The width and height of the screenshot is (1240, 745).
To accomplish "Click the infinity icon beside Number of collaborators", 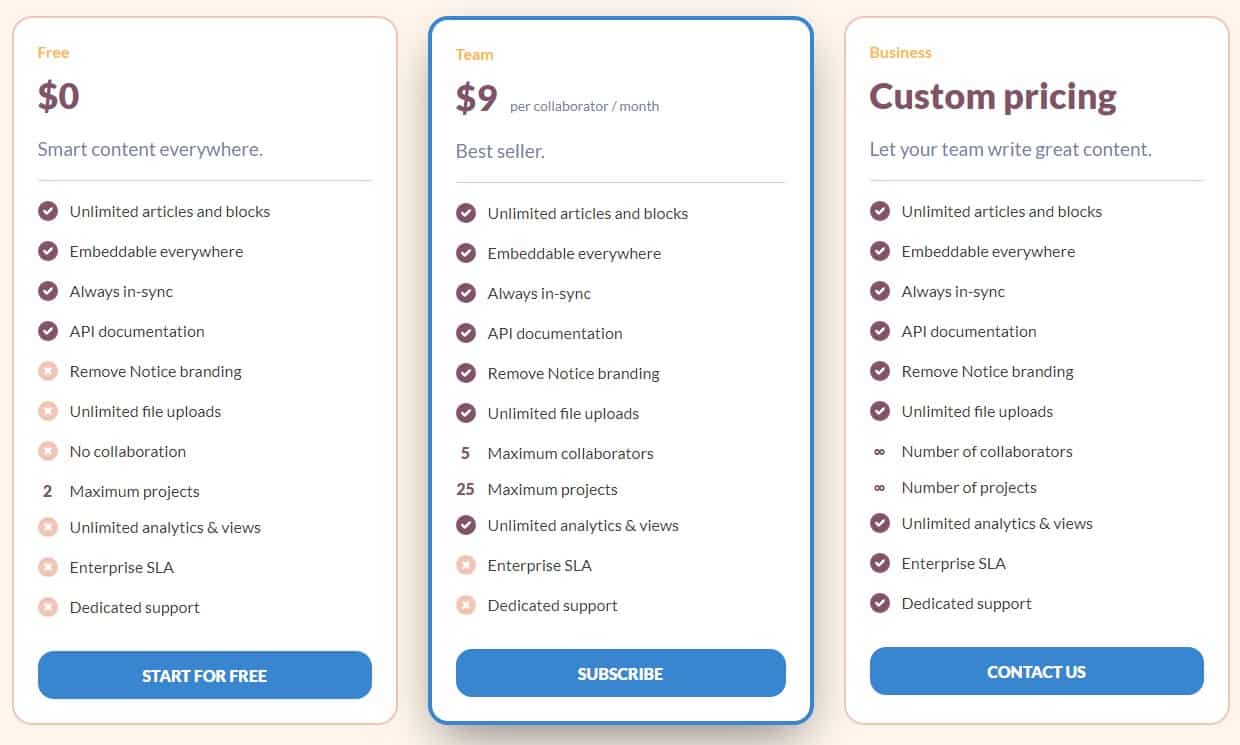I will coord(880,451).
